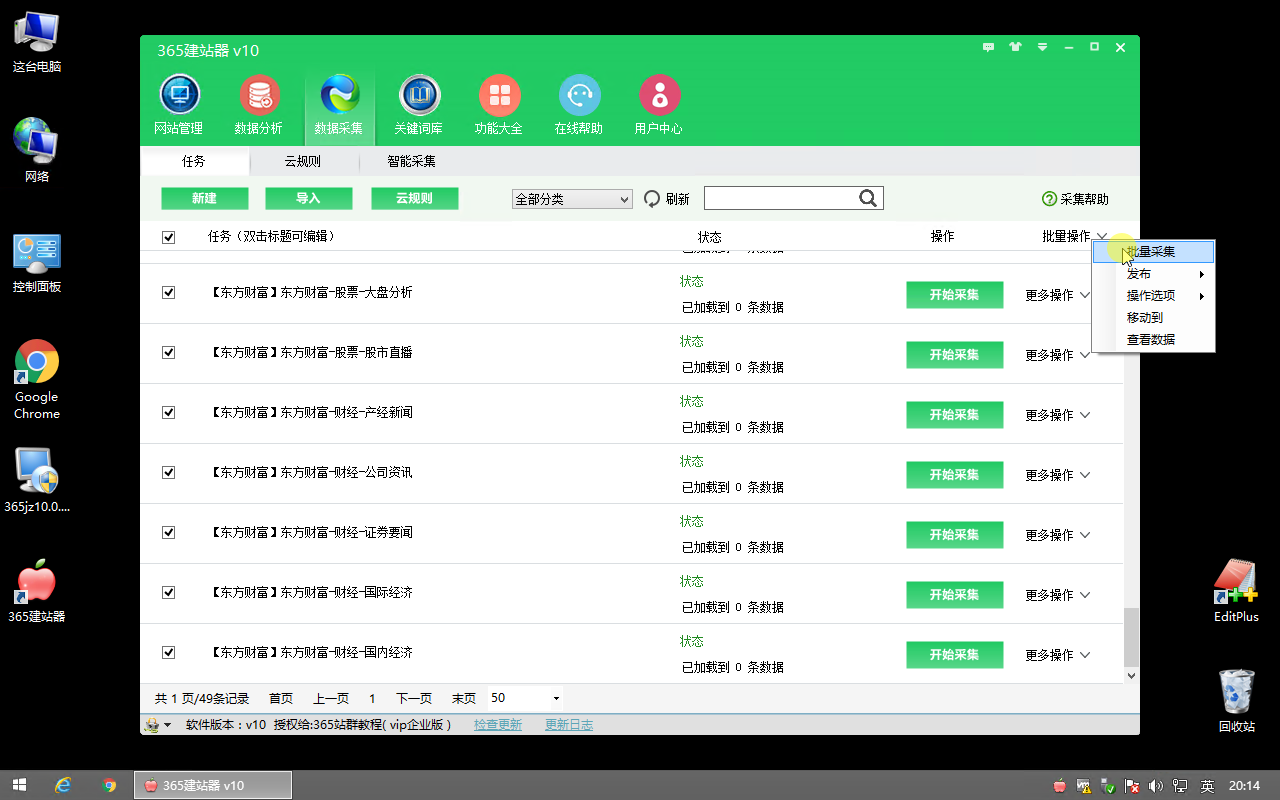Click the status bar settings gear icon
The image size is (1280, 800).
pos(153,725)
